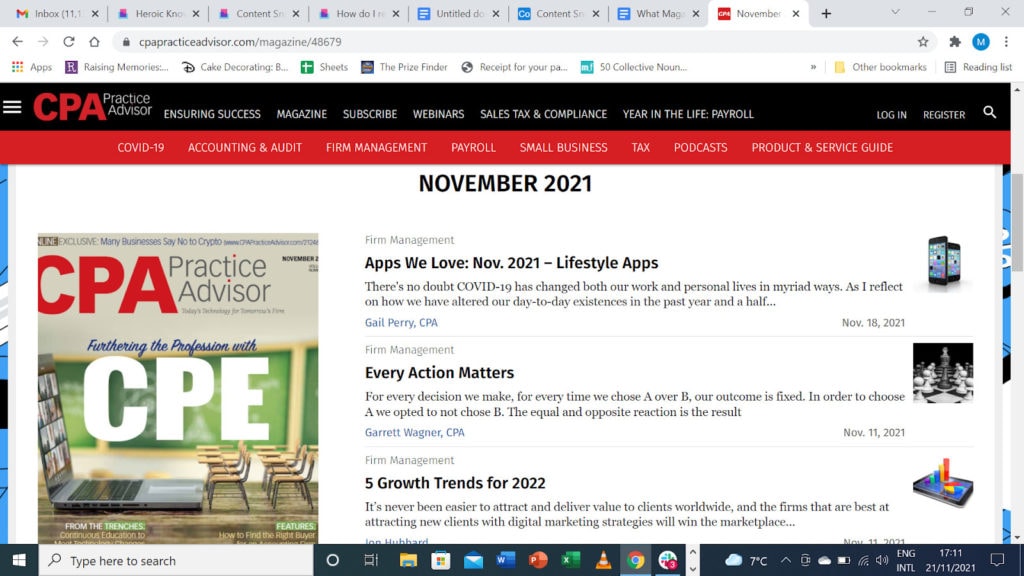Bookmark this page with the star
The height and width of the screenshot is (576, 1024).
[923, 42]
